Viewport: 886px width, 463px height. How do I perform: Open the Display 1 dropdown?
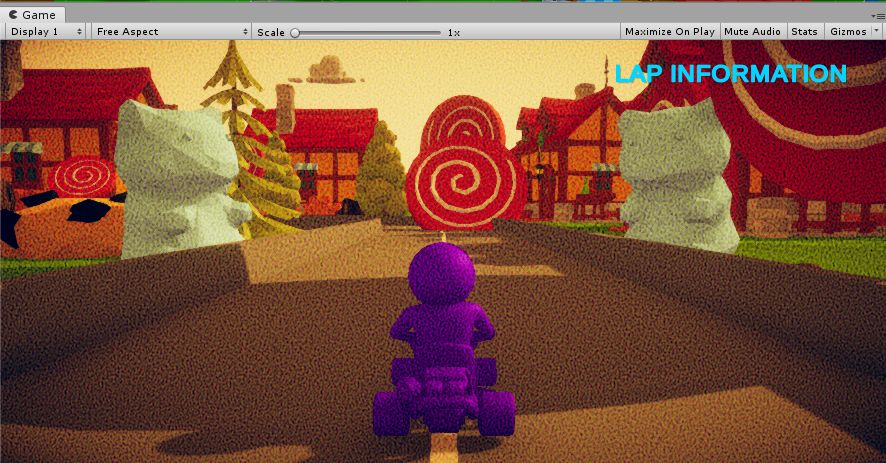(45, 32)
